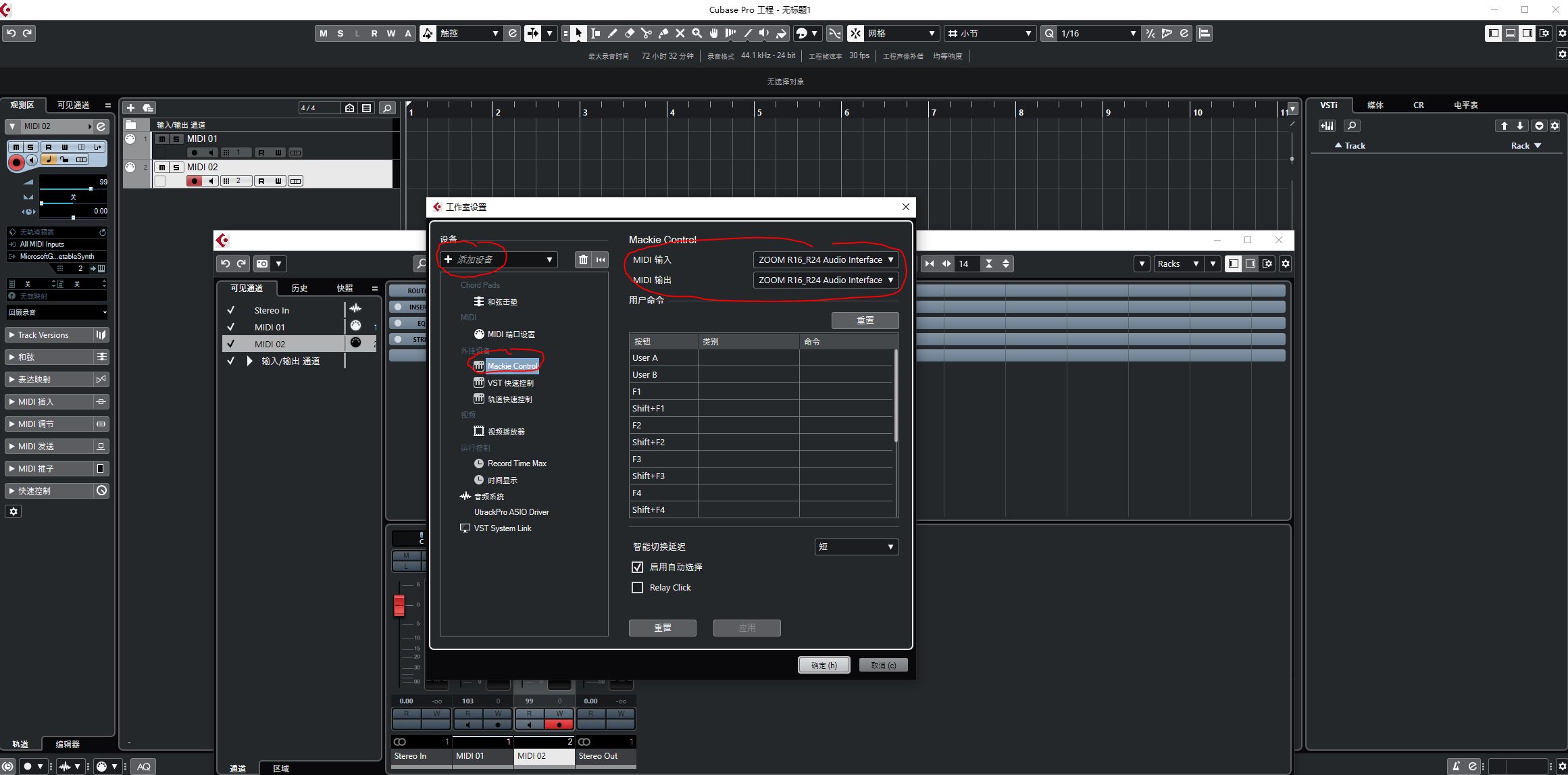Image resolution: width=1568 pixels, height=775 pixels.
Task: Select Mackie Control in device list
Action: (512, 366)
